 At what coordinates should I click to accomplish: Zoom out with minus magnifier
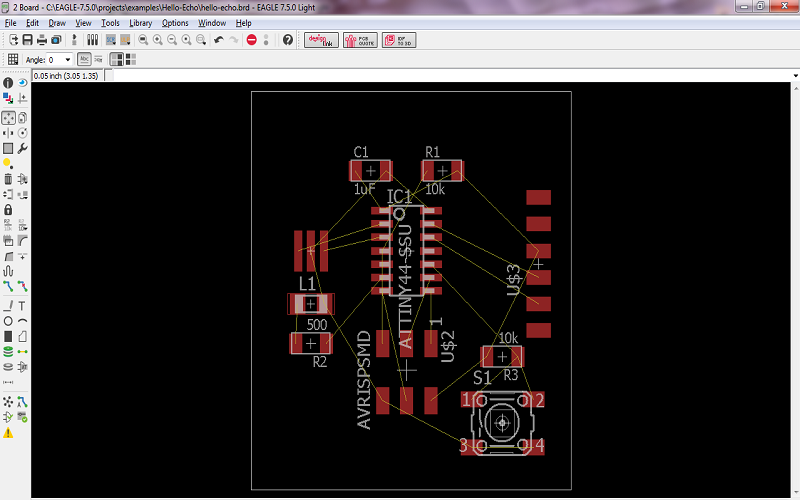(x=172, y=40)
